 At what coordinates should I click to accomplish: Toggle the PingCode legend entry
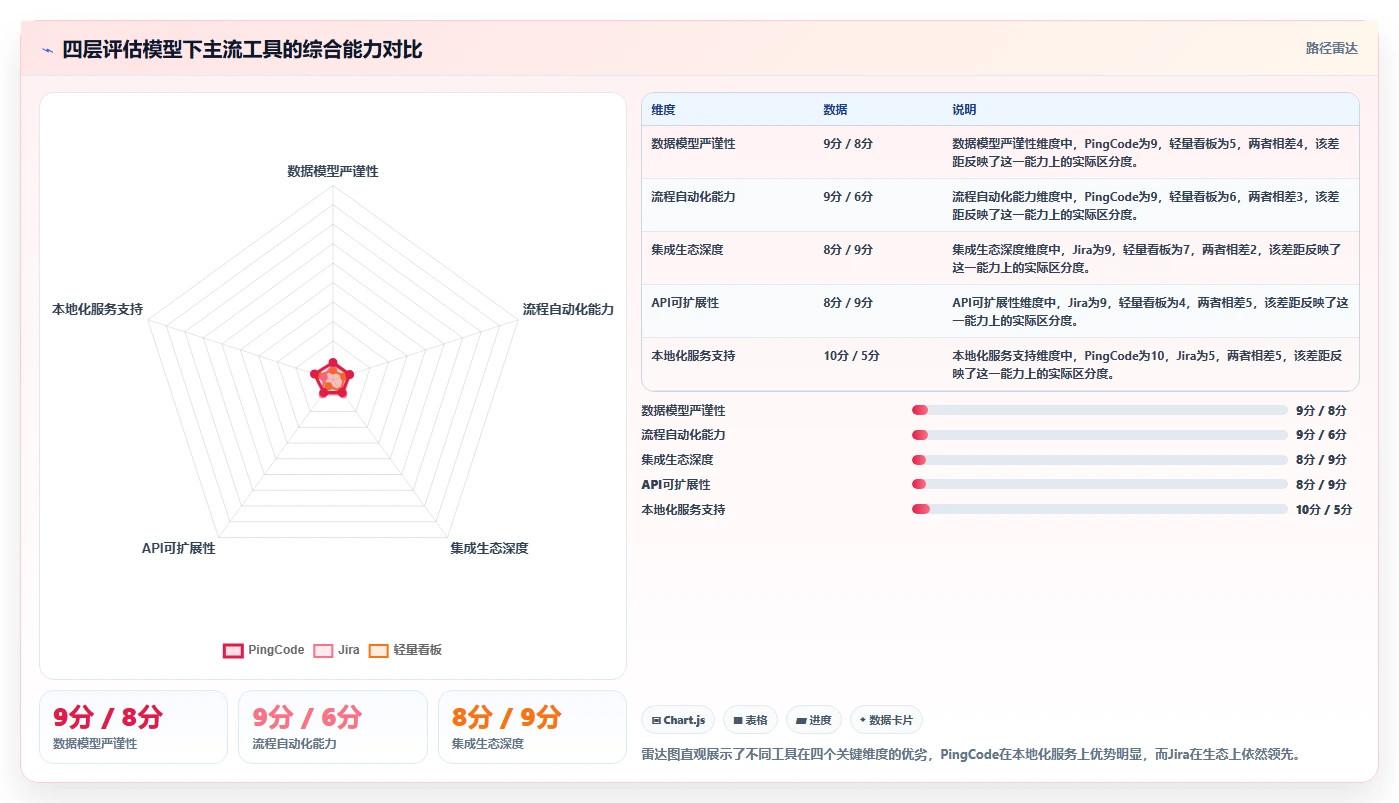[264, 650]
